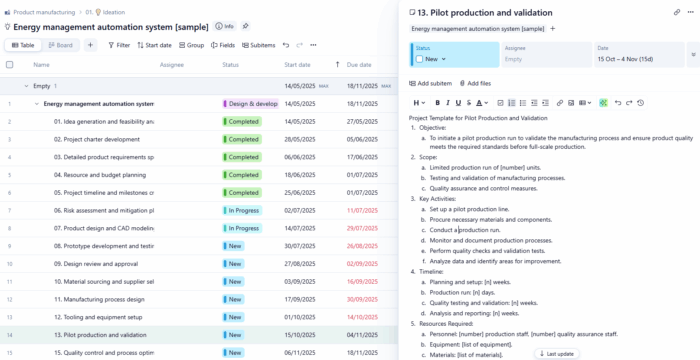
Task: Open the heading style H dropdown
Action: coord(419,103)
